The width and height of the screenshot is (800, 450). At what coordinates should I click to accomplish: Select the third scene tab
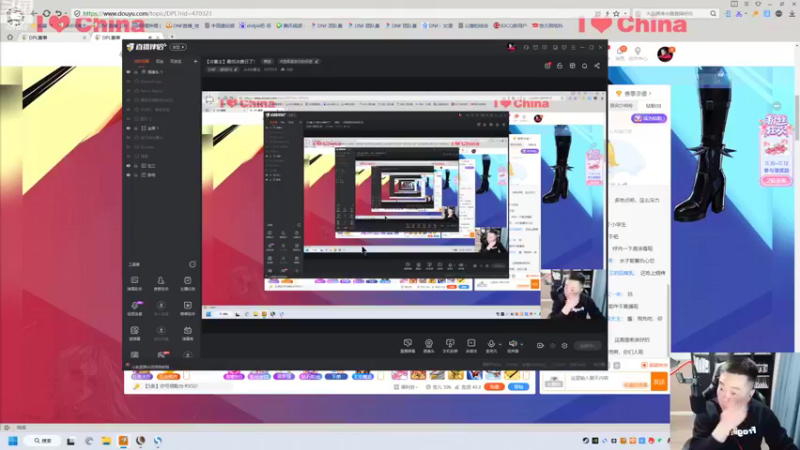pos(176,61)
